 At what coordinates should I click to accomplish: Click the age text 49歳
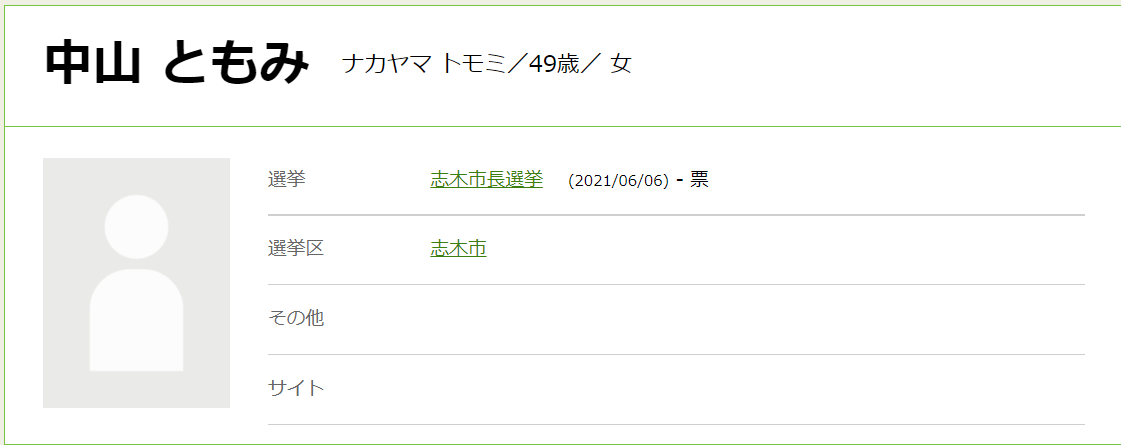tap(555, 64)
